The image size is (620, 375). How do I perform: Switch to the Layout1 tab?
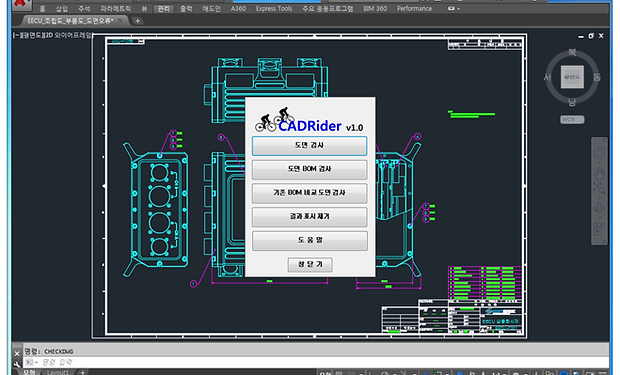point(58,372)
